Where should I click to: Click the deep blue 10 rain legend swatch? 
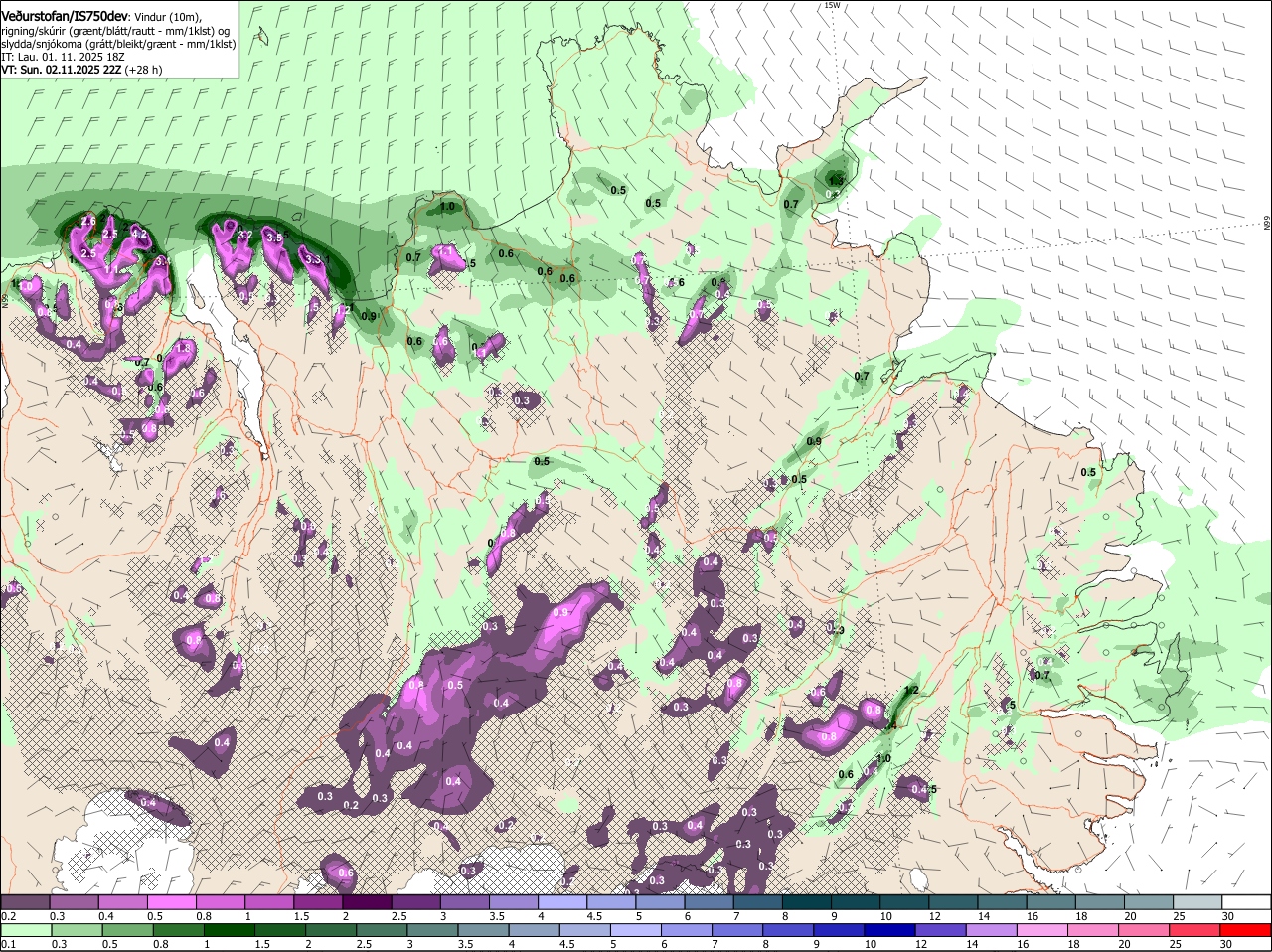888,929
